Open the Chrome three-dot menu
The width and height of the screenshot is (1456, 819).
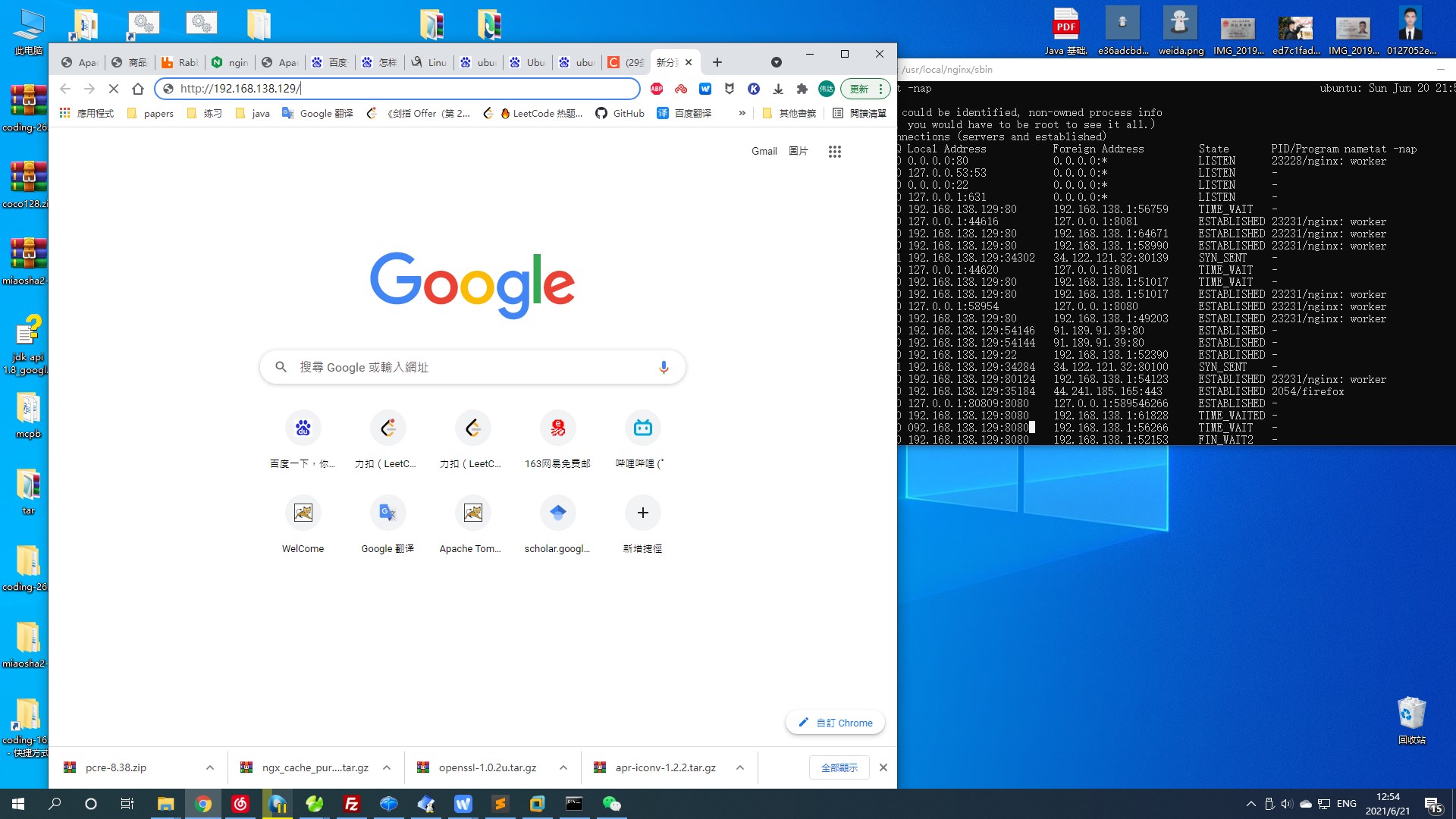pyautogui.click(x=880, y=89)
